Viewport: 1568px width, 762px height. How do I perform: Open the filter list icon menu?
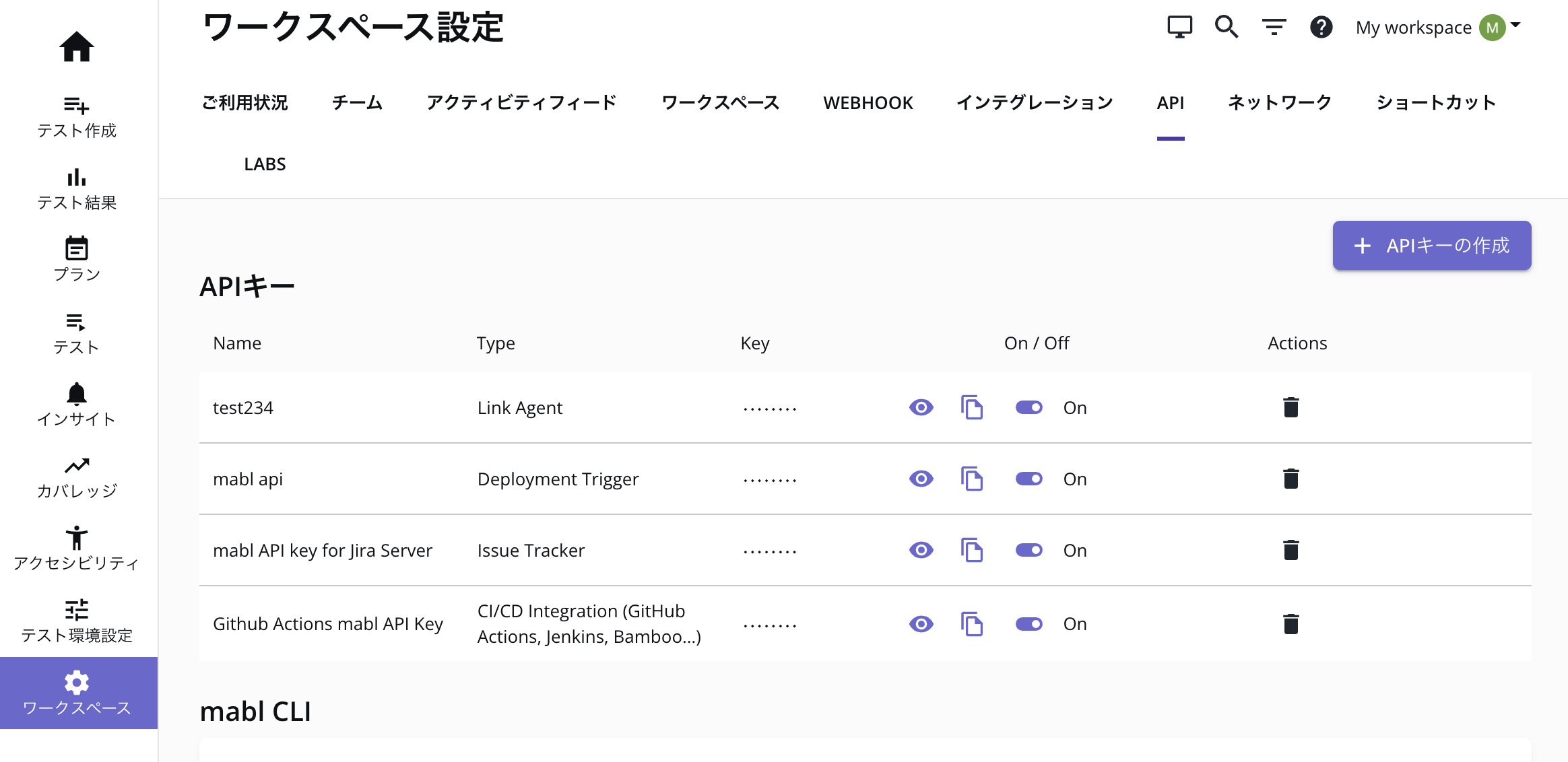1274,27
